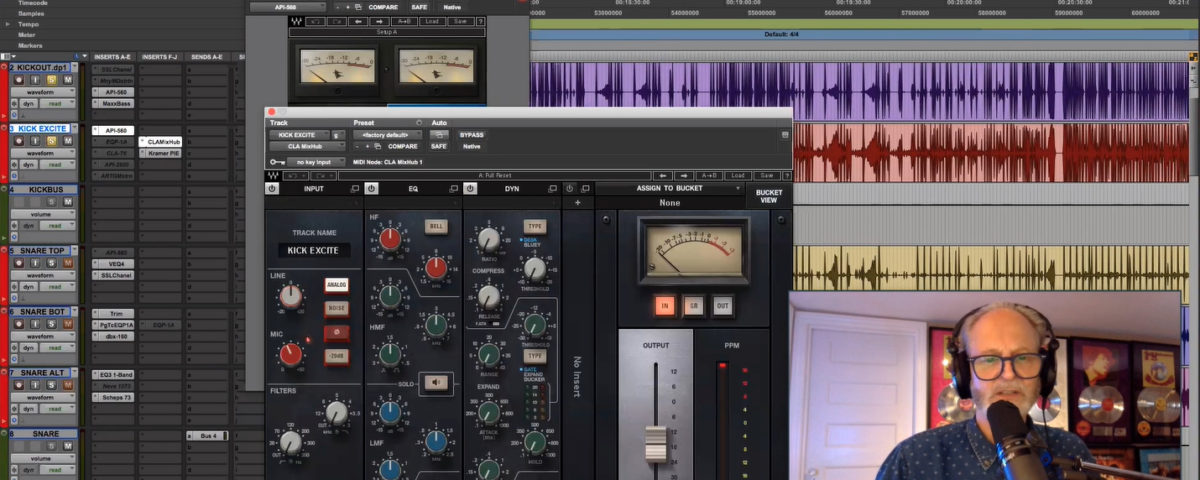Toggle the DYN section power button
1200x480 pixels.
click(x=471, y=188)
